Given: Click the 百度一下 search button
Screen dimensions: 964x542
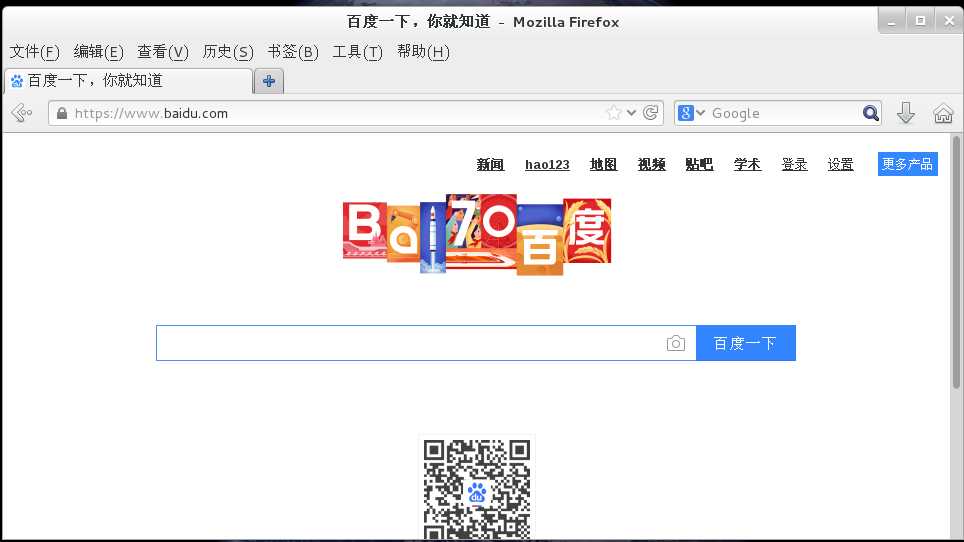Looking at the screenshot, I should tap(746, 343).
